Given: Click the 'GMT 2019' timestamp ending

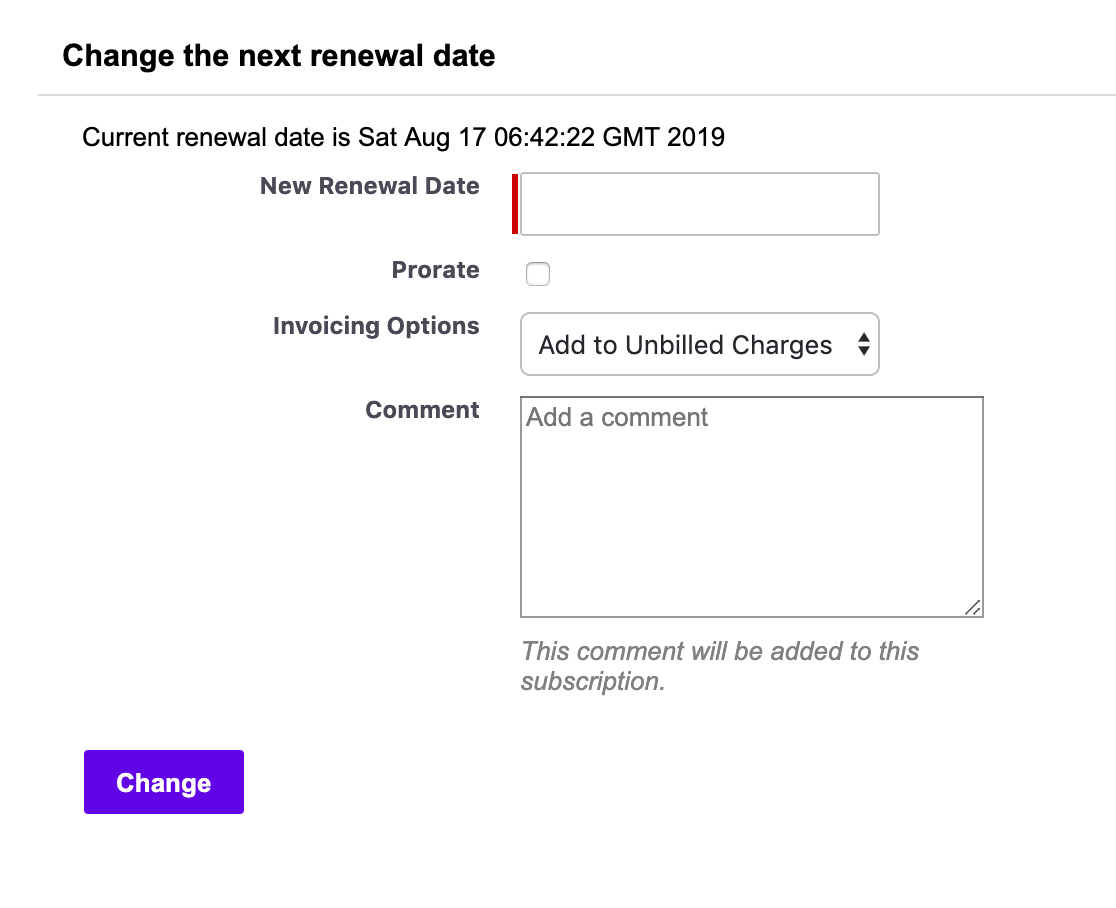Looking at the screenshot, I should [664, 137].
